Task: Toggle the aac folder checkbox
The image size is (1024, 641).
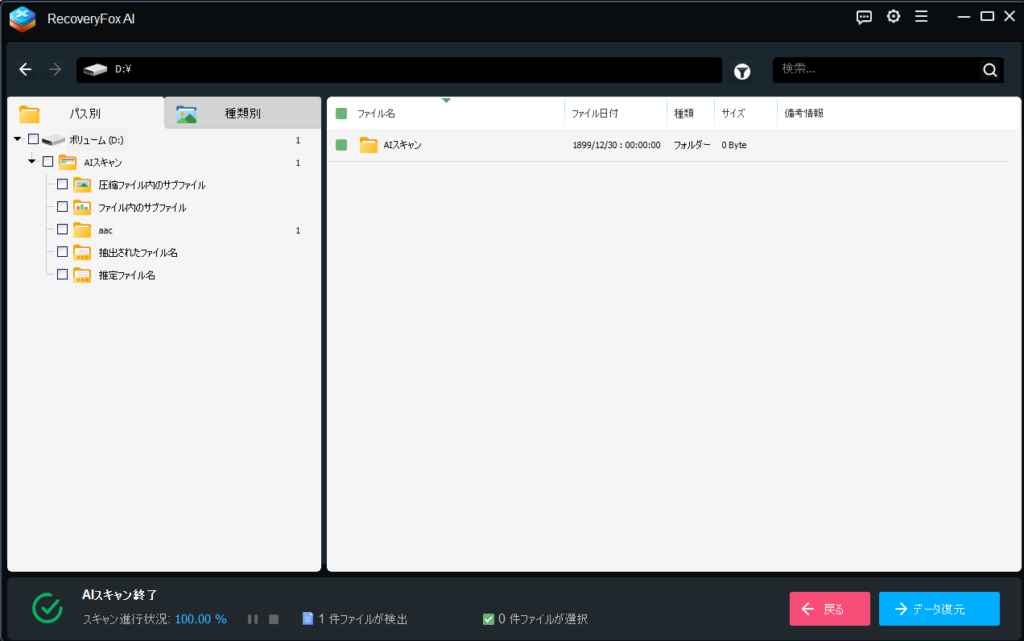Action: point(63,230)
